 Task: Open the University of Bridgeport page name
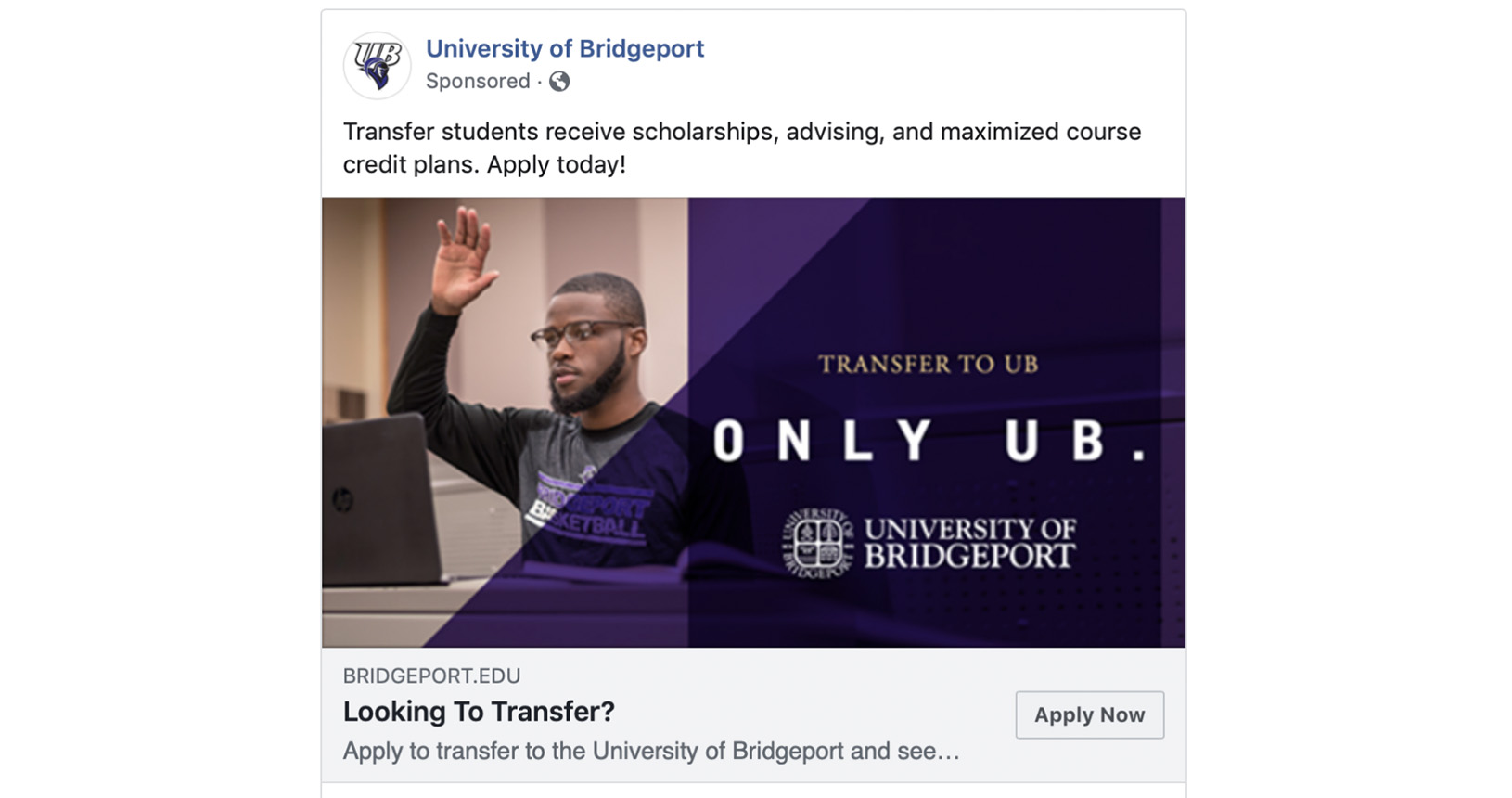coord(564,48)
